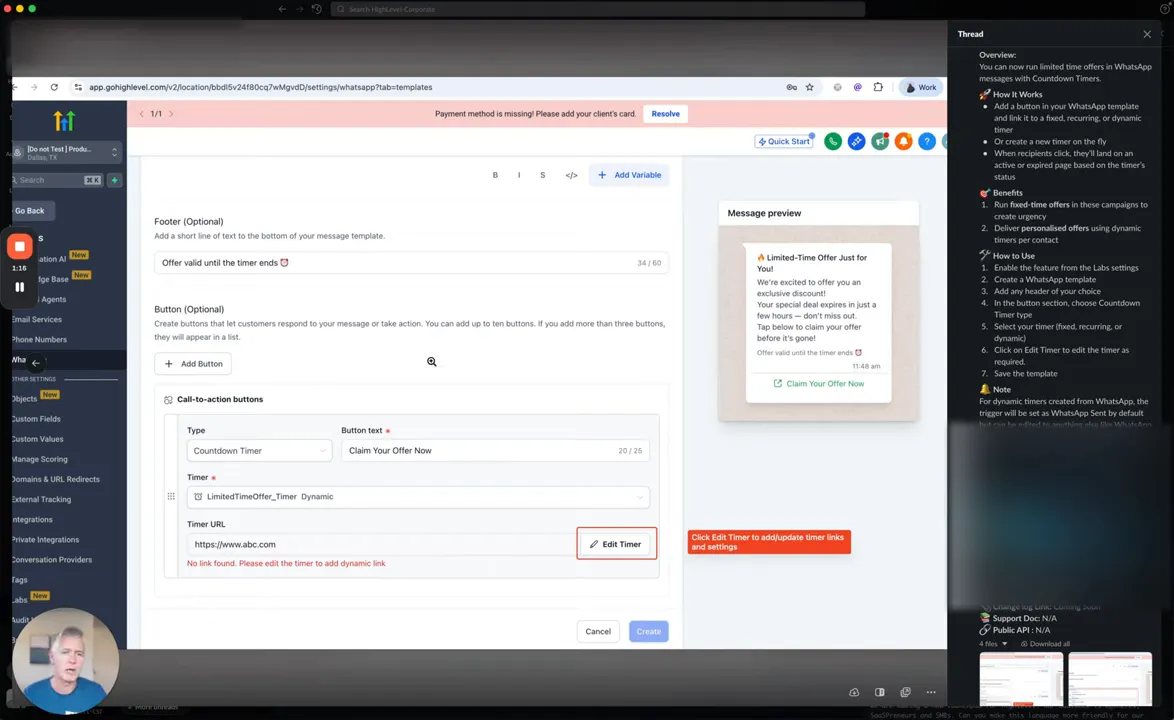The height and width of the screenshot is (720, 1174).
Task: Open more options ellipsis below video
Action: click(x=931, y=692)
